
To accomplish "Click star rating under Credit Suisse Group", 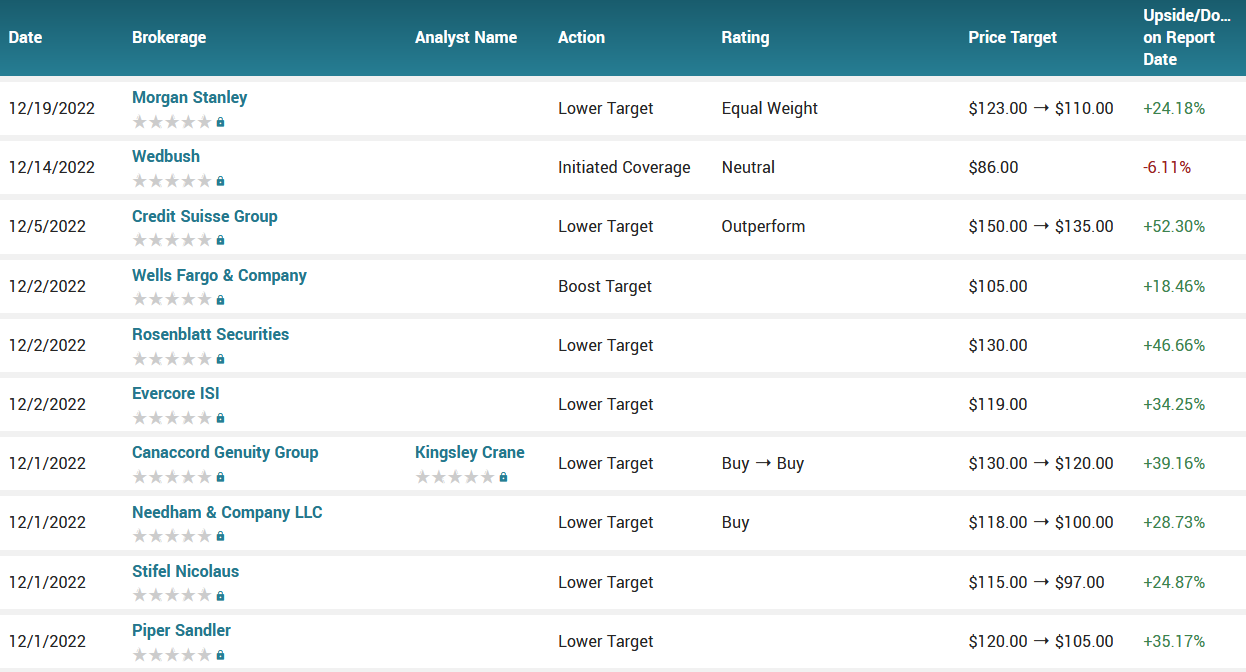I will point(172,240).
